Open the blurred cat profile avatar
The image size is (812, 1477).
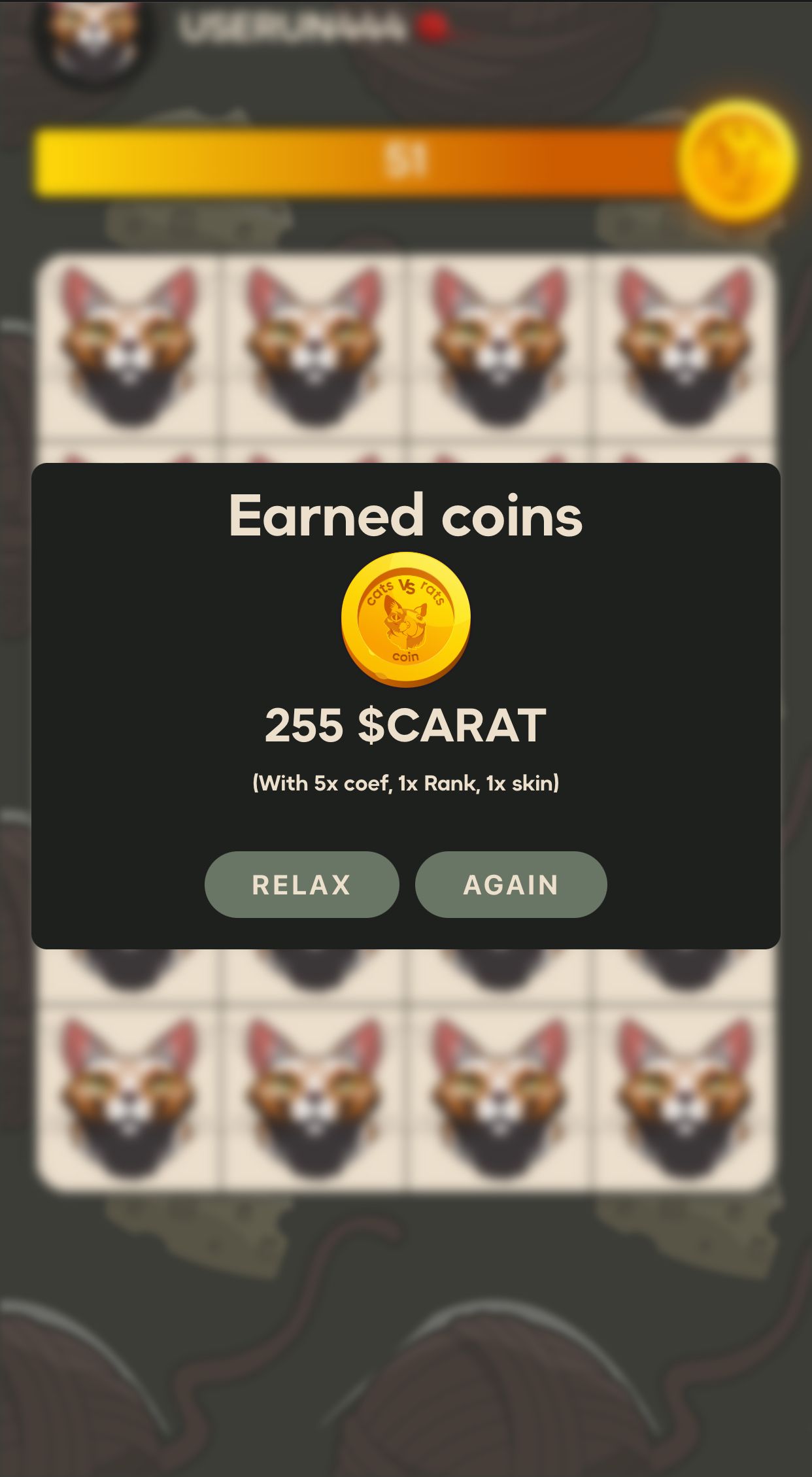[95, 41]
